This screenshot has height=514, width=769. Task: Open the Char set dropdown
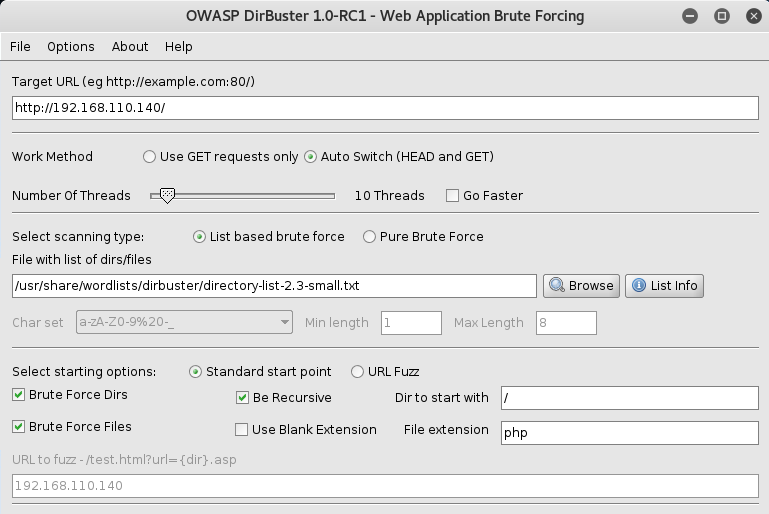pyautogui.click(x=184, y=322)
